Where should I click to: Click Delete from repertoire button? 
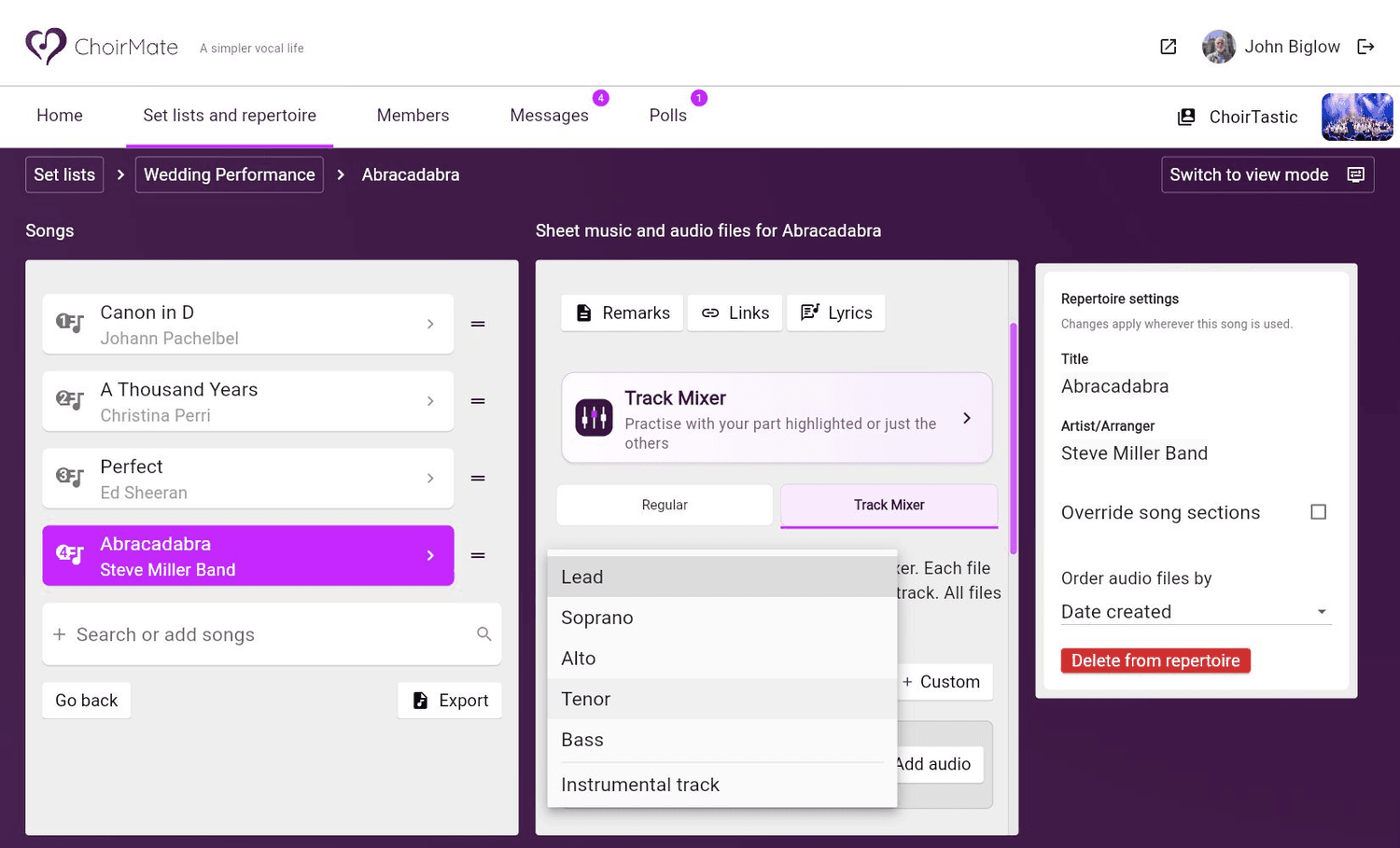click(x=1155, y=660)
